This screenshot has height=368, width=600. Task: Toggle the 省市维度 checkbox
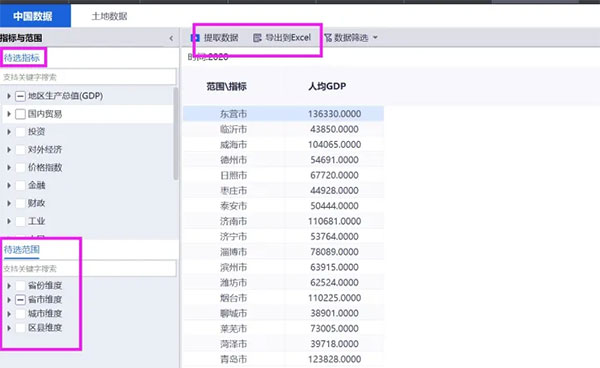pyautogui.click(x=20, y=300)
